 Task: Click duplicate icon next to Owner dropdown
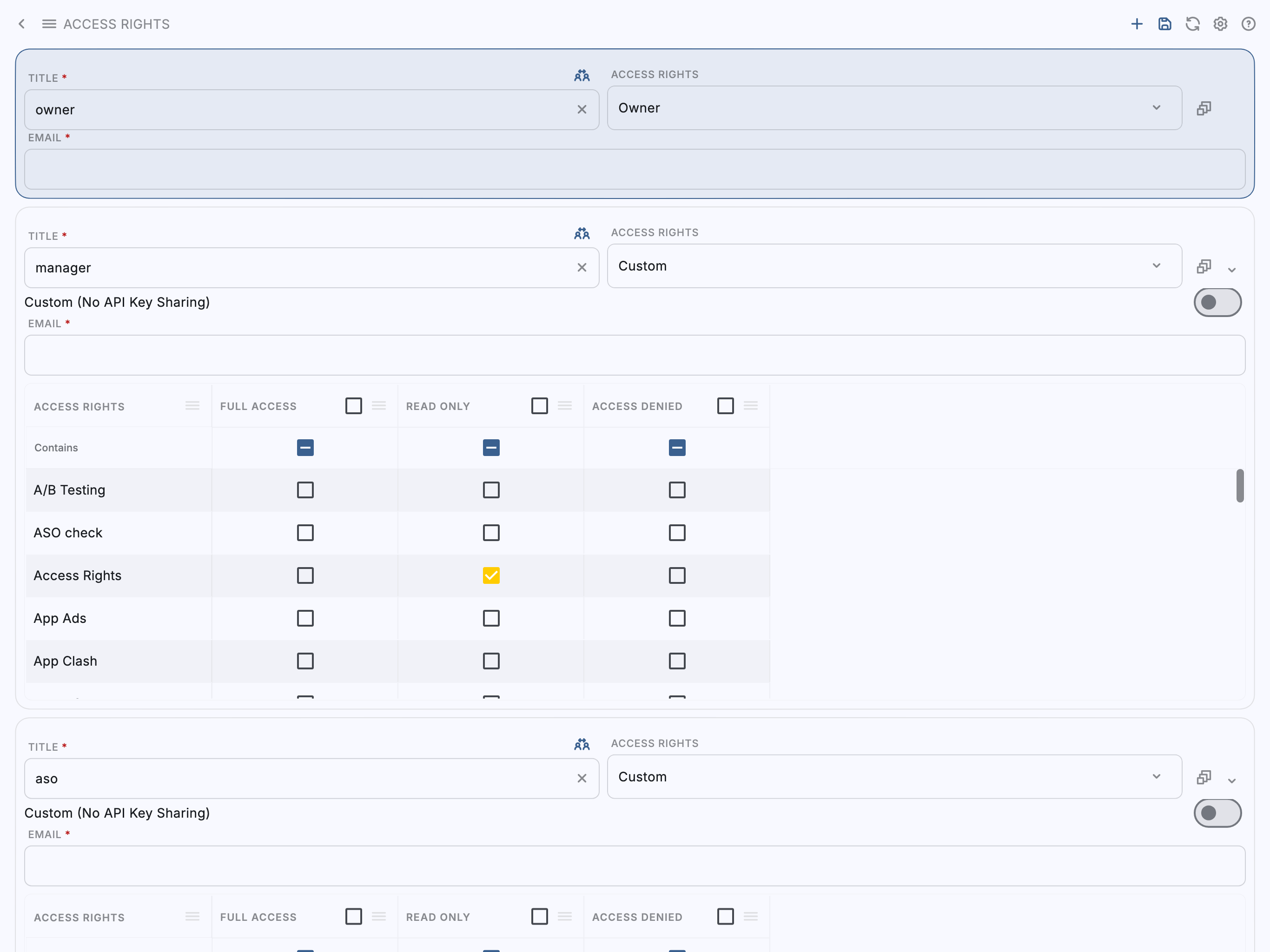[1204, 108]
